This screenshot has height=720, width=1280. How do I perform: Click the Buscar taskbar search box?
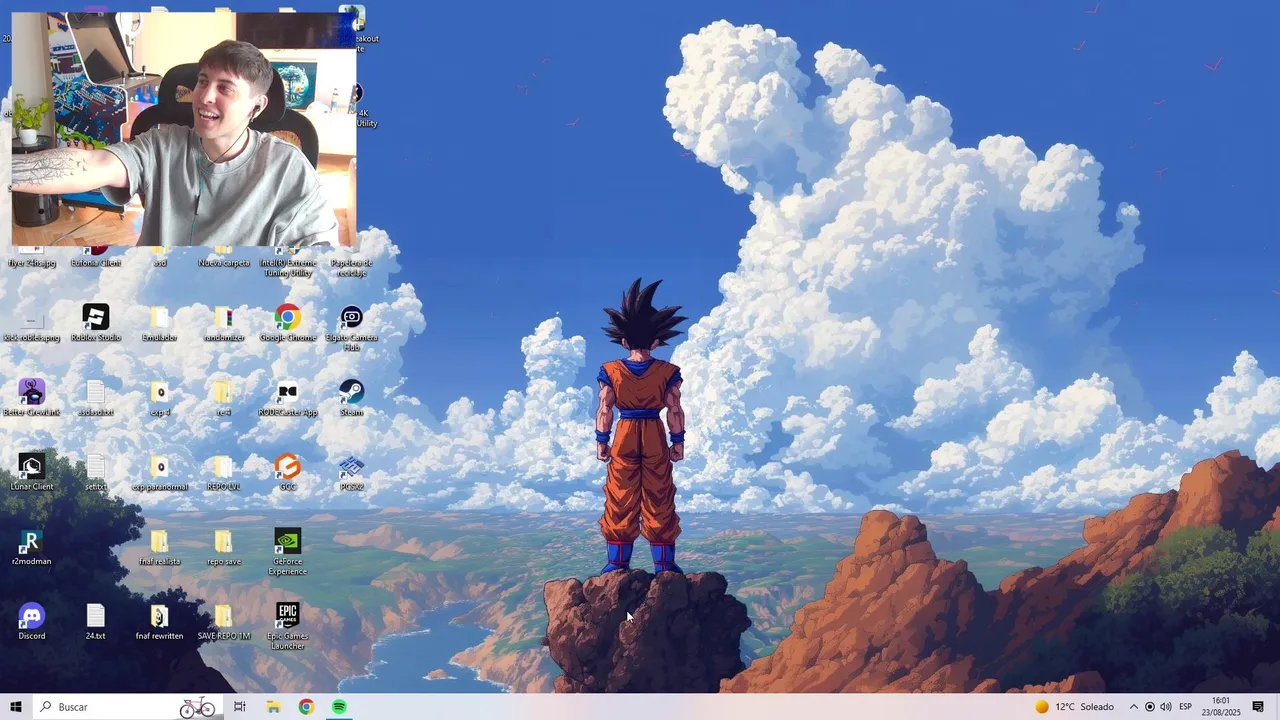click(128, 707)
